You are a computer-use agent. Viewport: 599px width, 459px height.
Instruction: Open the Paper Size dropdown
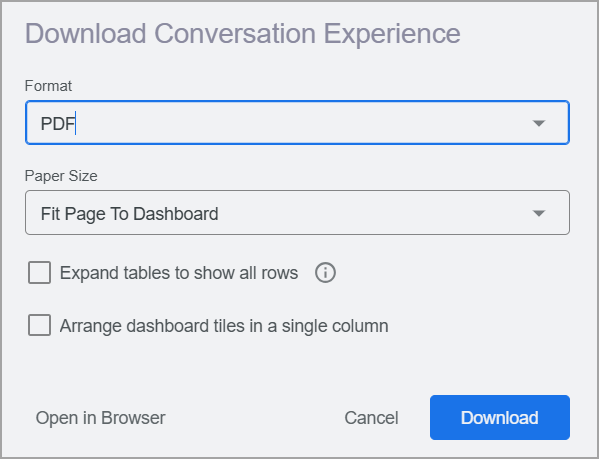297,212
